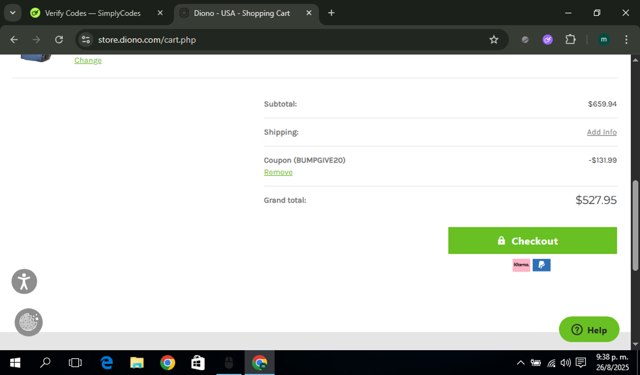Click the Coupon (BUMPGIVE20) label
The height and width of the screenshot is (375, 640).
point(304,160)
